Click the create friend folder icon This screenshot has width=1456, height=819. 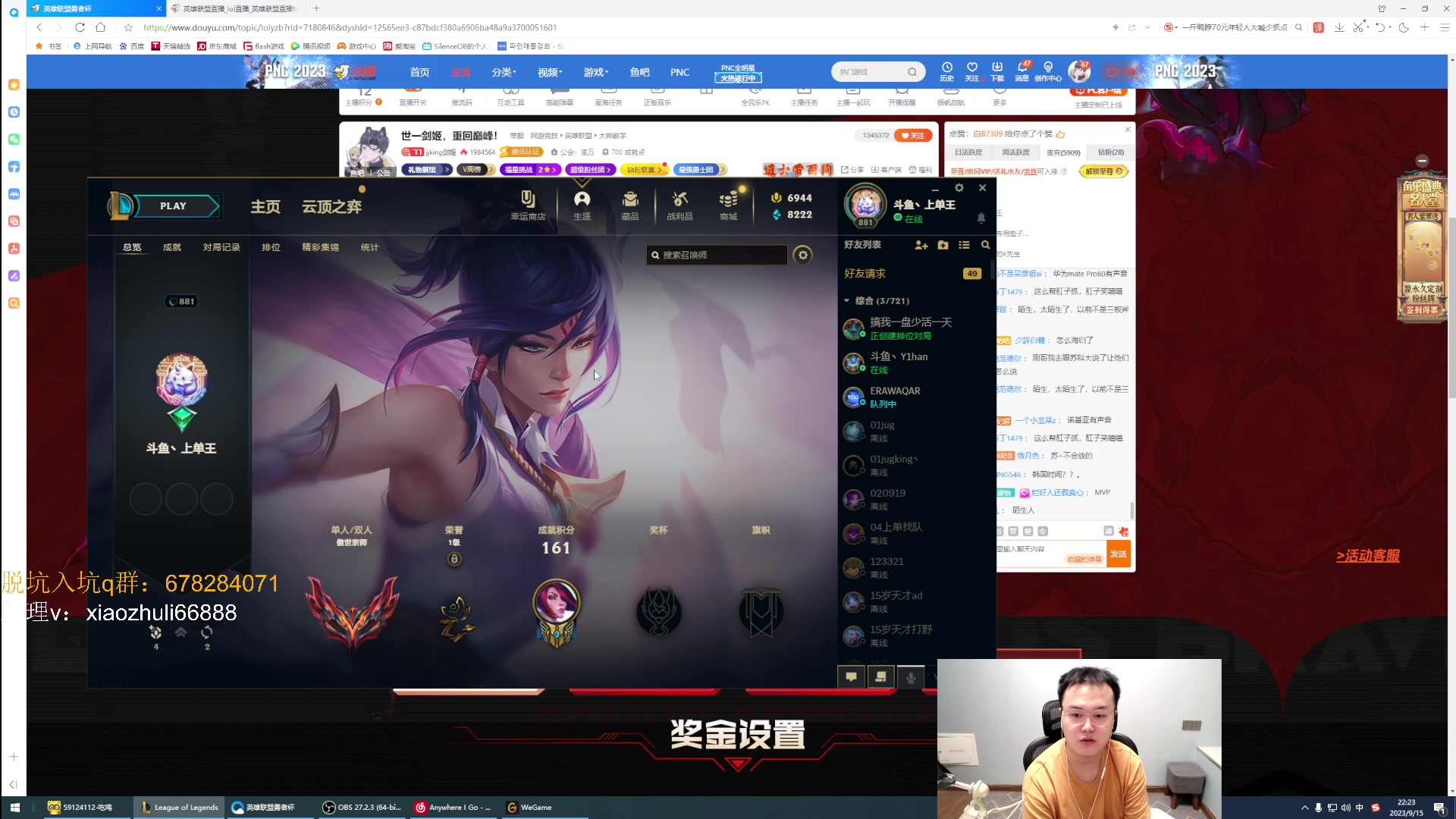click(x=943, y=245)
